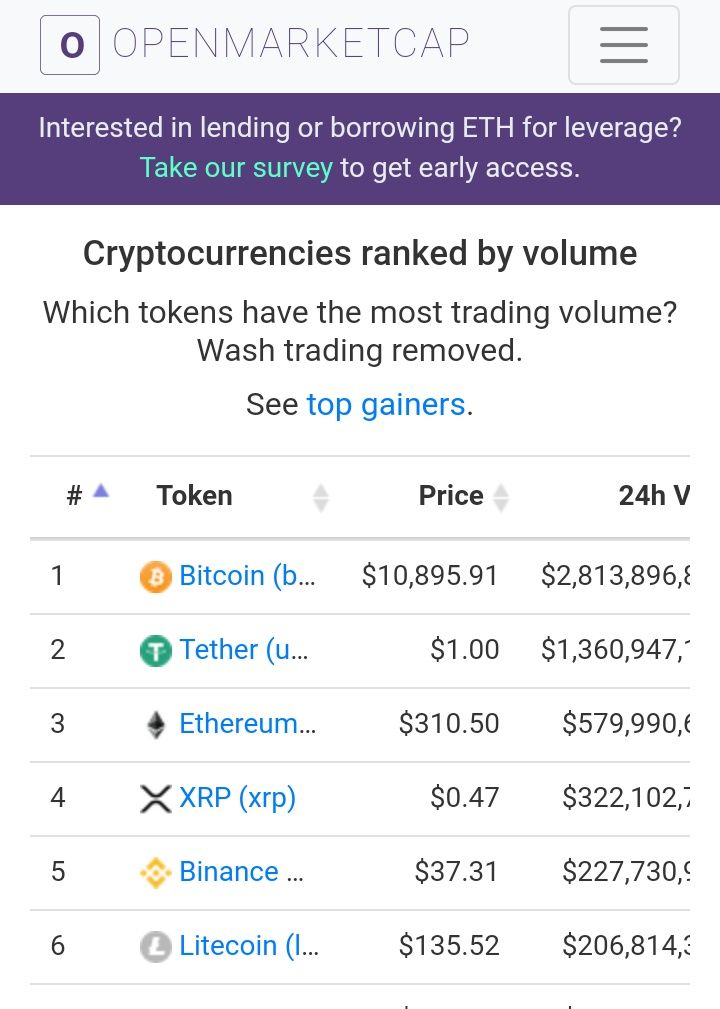Open the XRP (xrp) token link
This screenshot has height=1009, width=720.
tap(237, 798)
